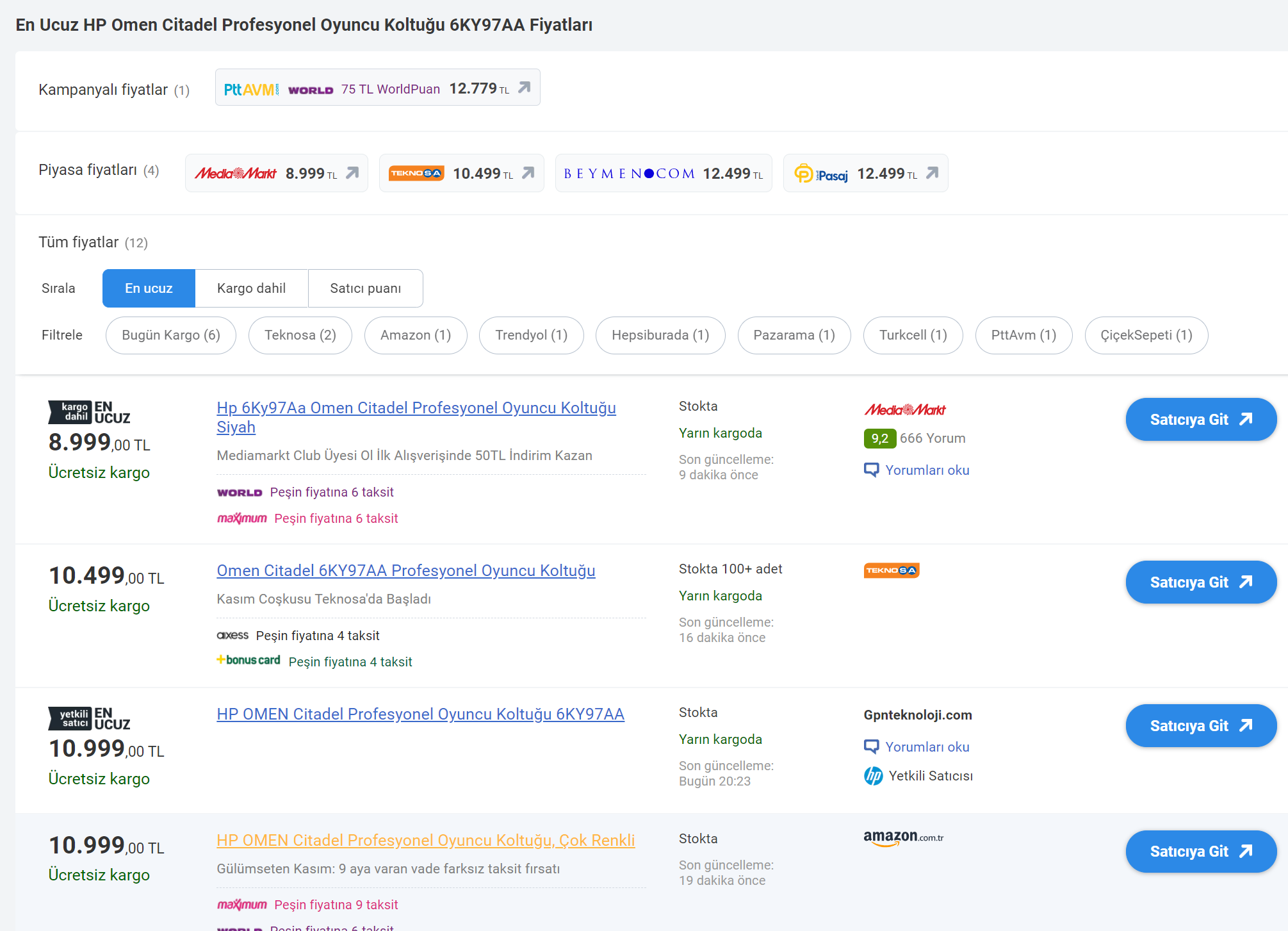Click the Teknosa logo in market prices

tap(416, 173)
